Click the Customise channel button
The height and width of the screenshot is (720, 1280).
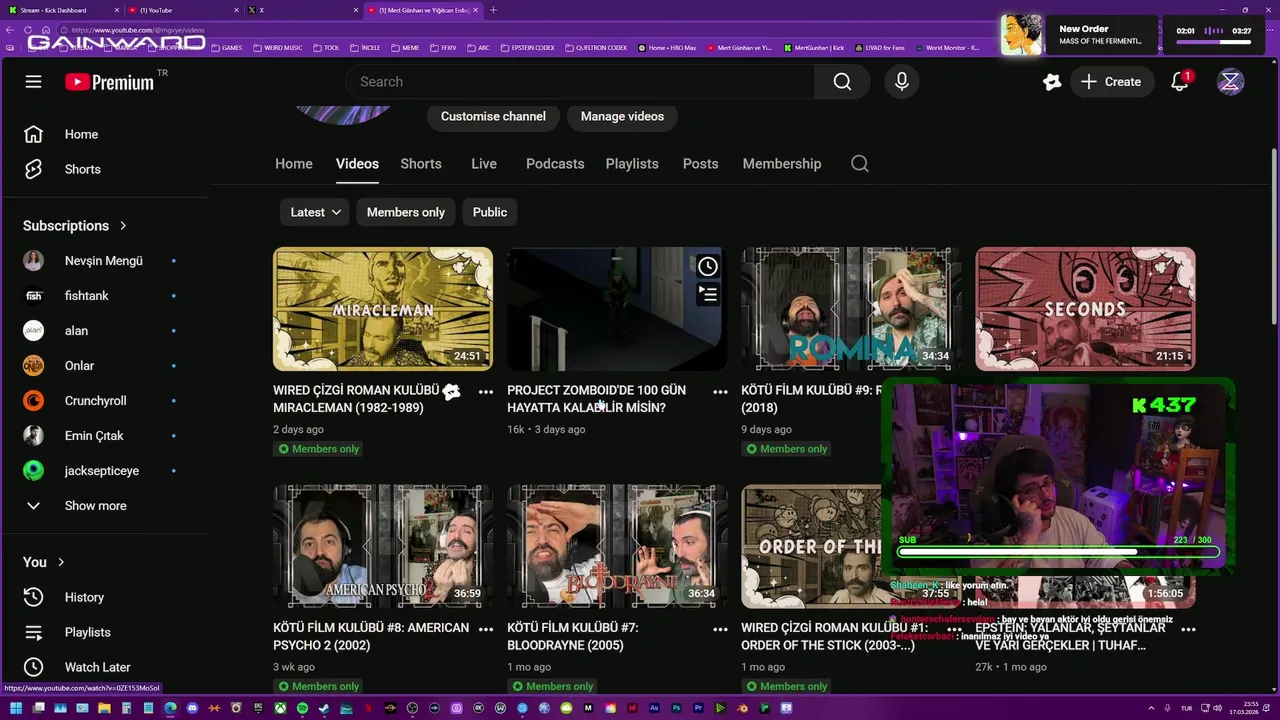493,117
